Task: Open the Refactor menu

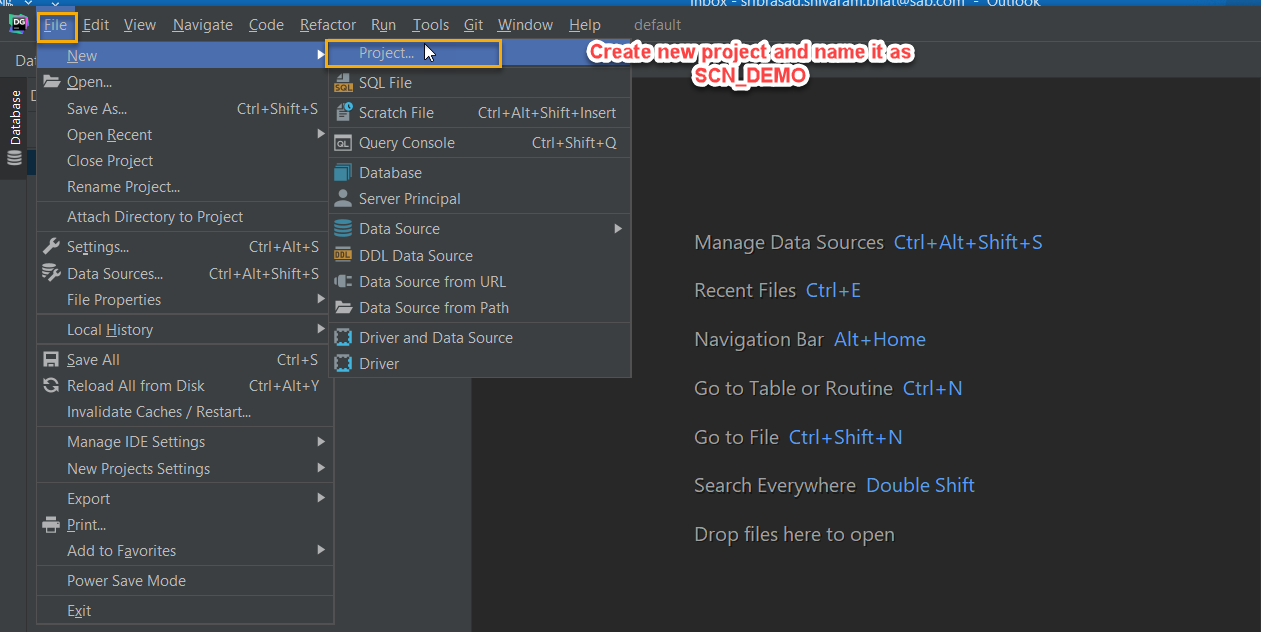Action: click(x=327, y=24)
